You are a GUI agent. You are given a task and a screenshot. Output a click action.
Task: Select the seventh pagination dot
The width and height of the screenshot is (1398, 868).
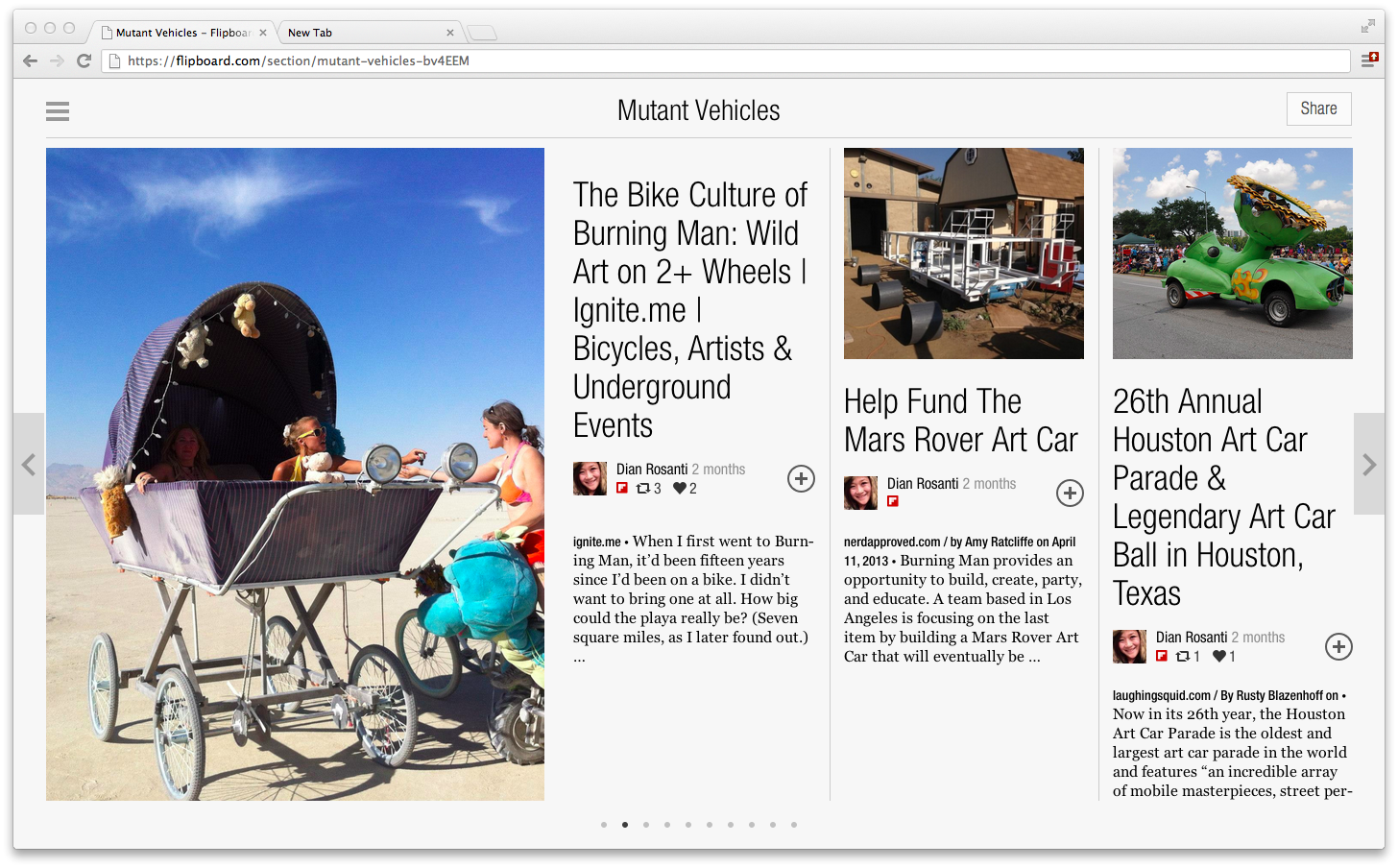(x=731, y=825)
